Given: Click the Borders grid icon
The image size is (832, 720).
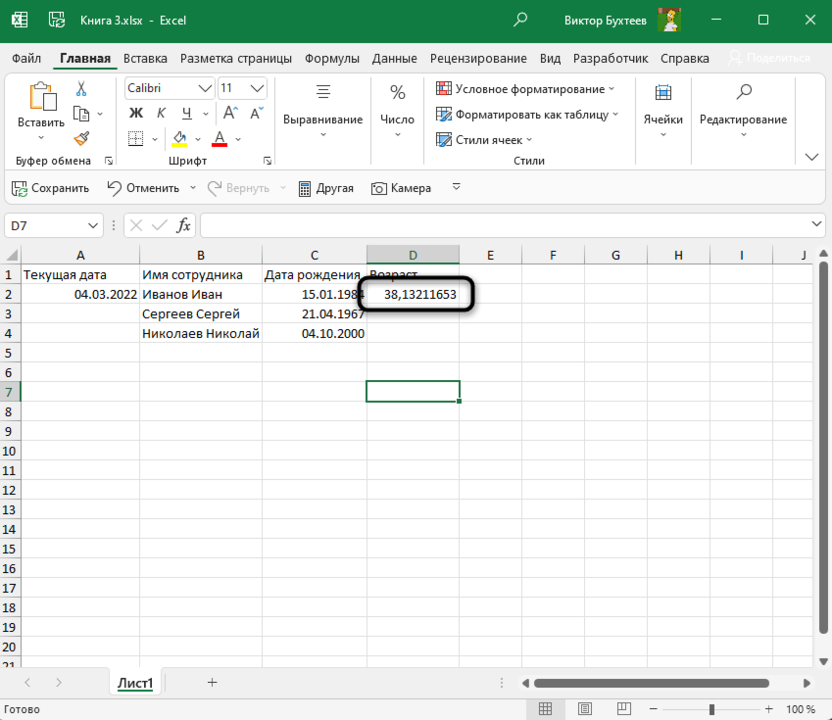Looking at the screenshot, I should point(135,138).
